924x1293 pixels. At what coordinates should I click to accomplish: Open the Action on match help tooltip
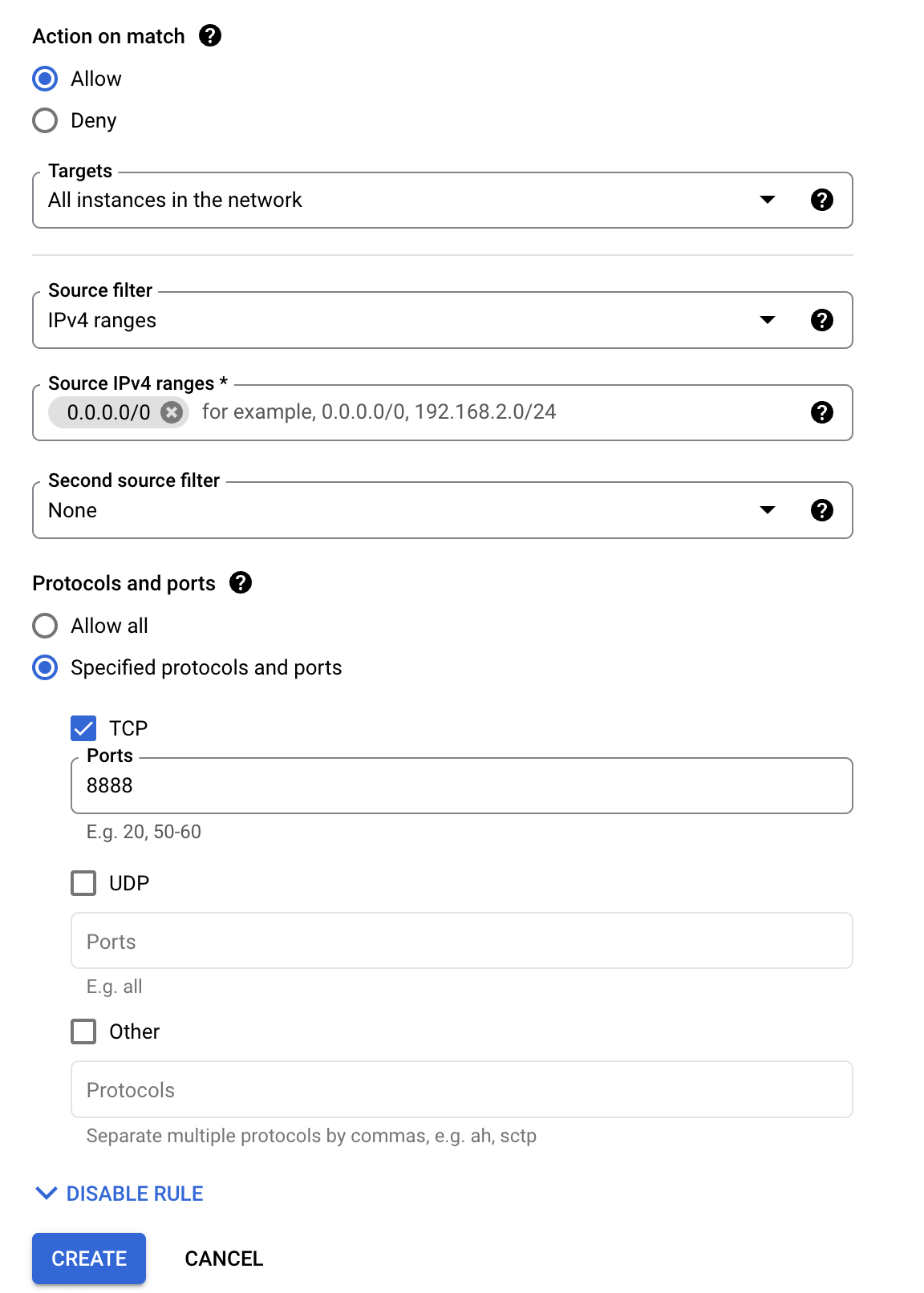(210, 36)
